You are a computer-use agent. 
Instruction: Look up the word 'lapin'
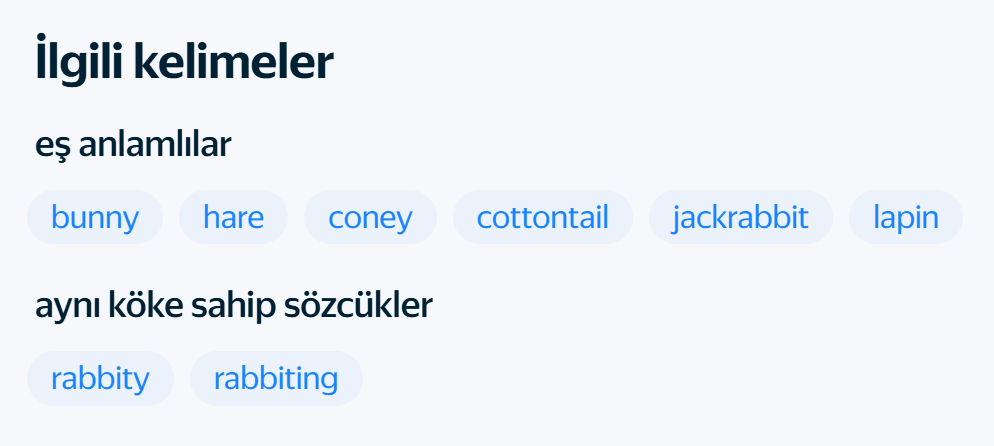[x=905, y=217]
